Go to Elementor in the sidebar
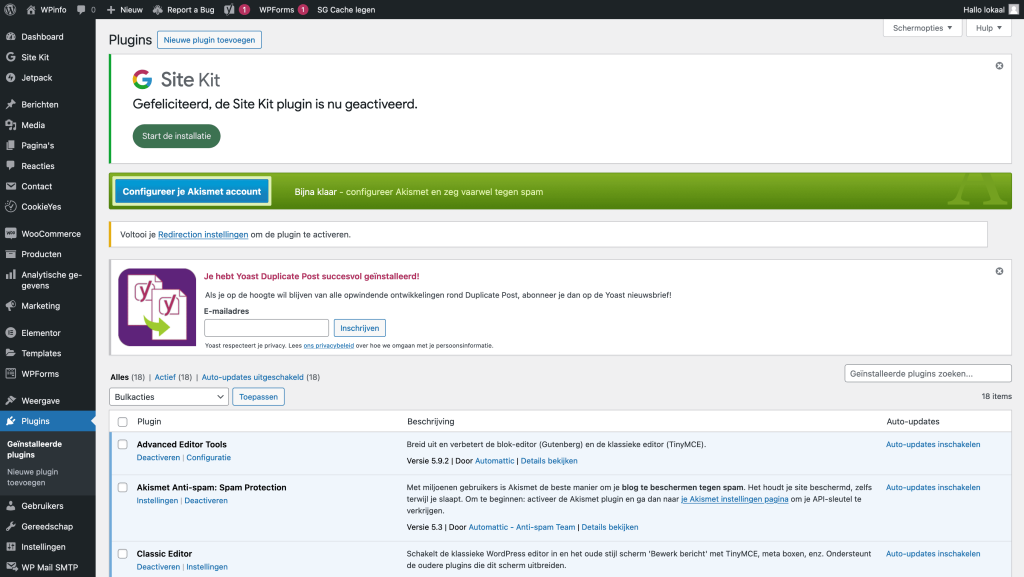Viewport: 1024px width, 577px height. click(41, 333)
